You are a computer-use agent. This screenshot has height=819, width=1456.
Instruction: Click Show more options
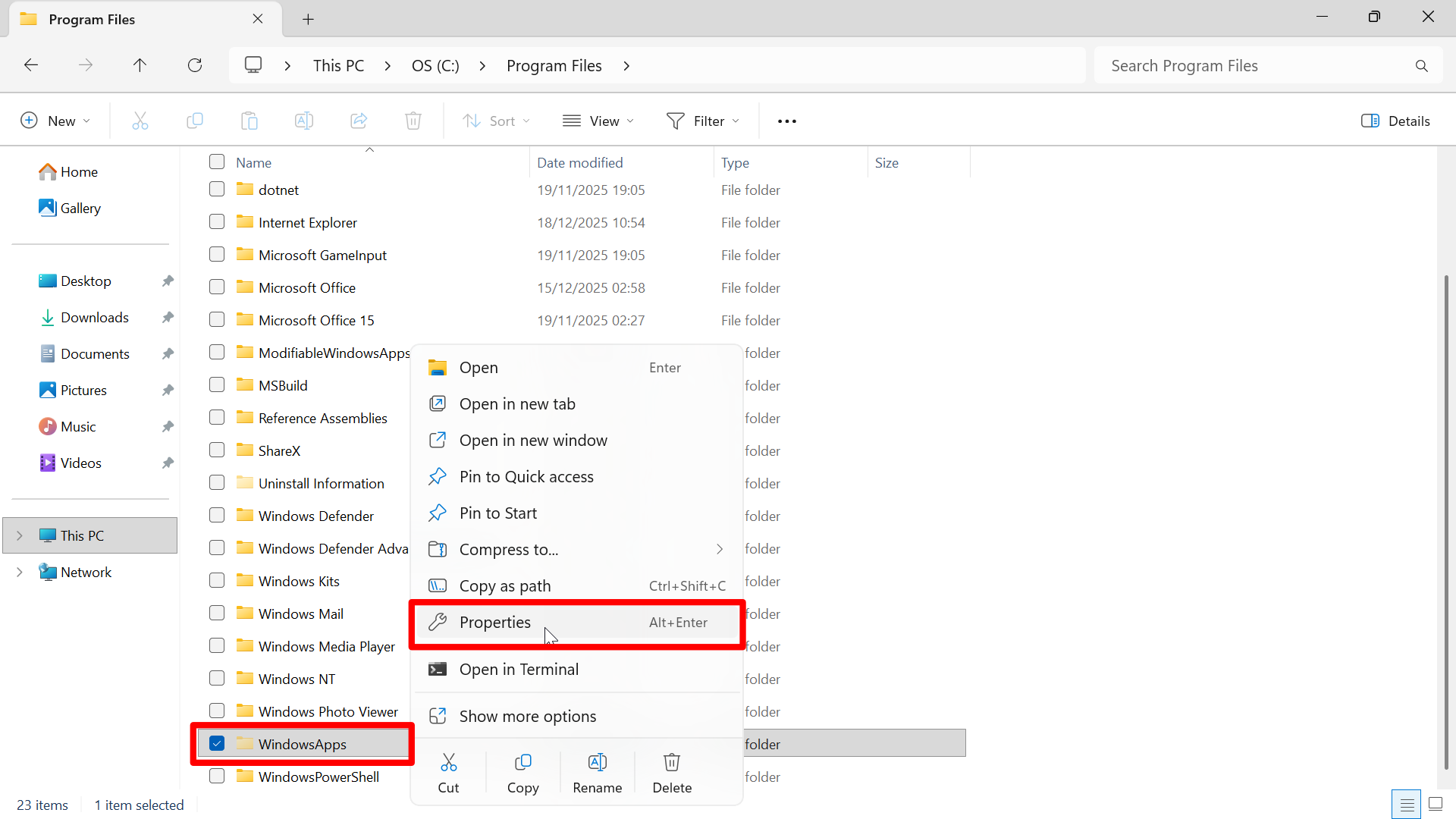click(x=527, y=715)
